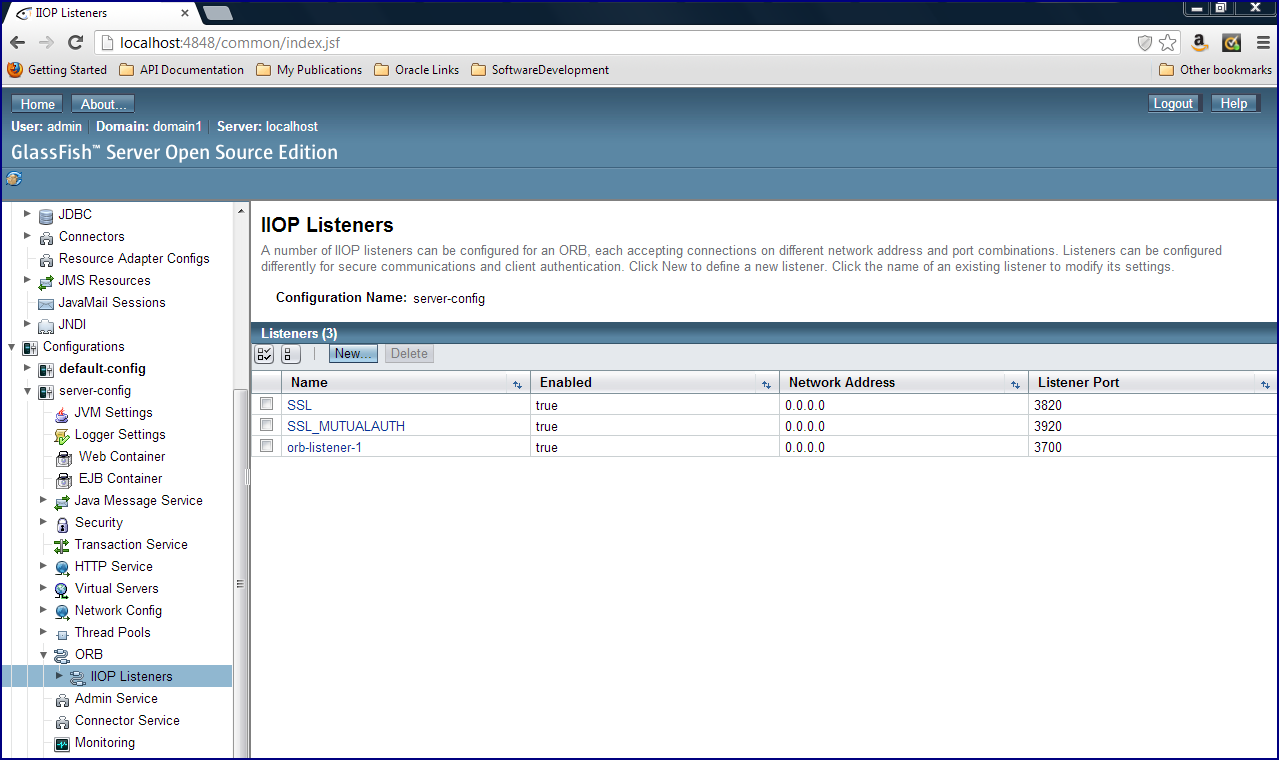This screenshot has width=1279, height=760.
Task: Open the Other bookmarks folder
Action: pyautogui.click(x=1215, y=70)
